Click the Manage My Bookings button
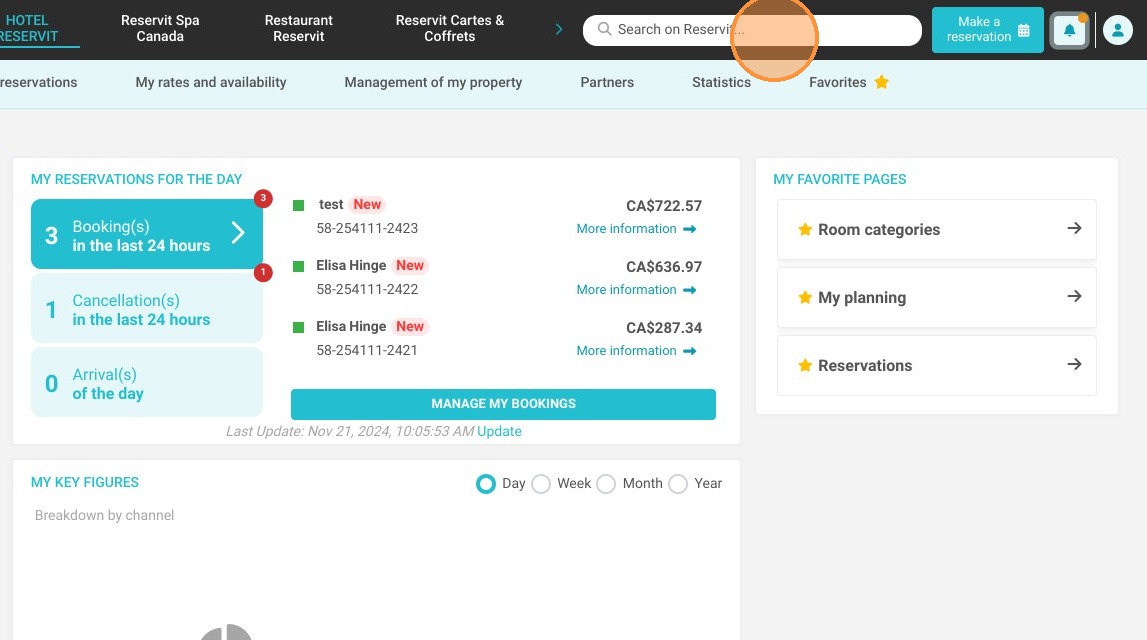 click(503, 404)
